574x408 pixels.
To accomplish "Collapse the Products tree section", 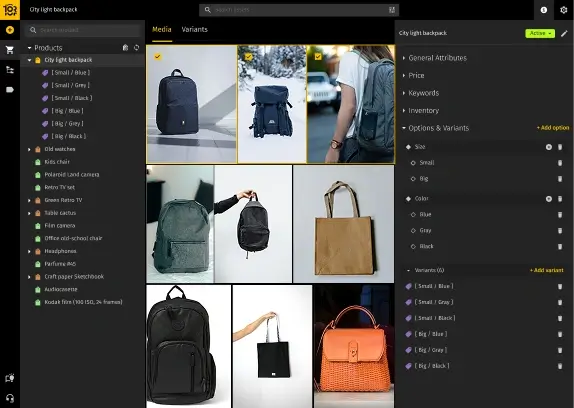I will click(29, 48).
